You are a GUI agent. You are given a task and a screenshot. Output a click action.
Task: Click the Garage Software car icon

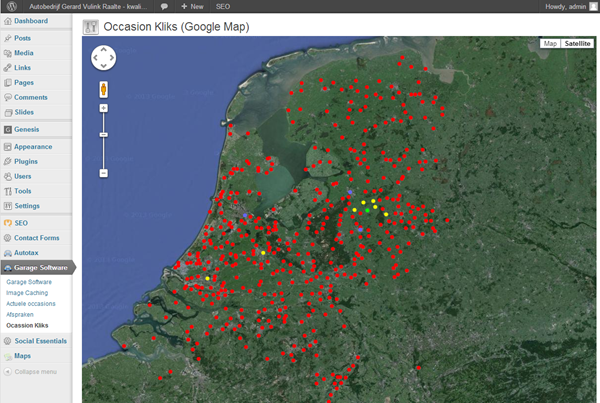click(8, 268)
